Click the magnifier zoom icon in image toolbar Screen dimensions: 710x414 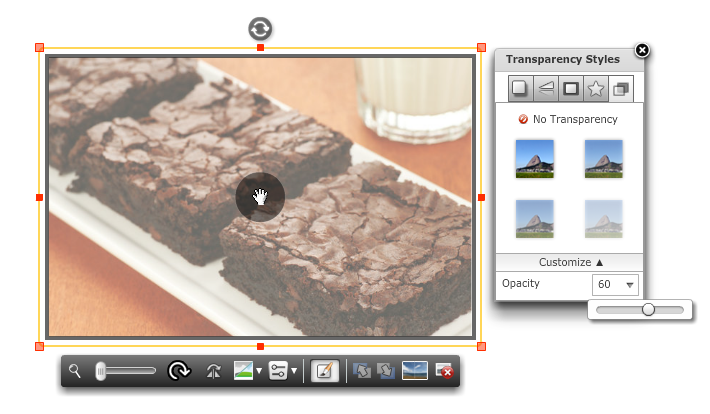[75, 371]
